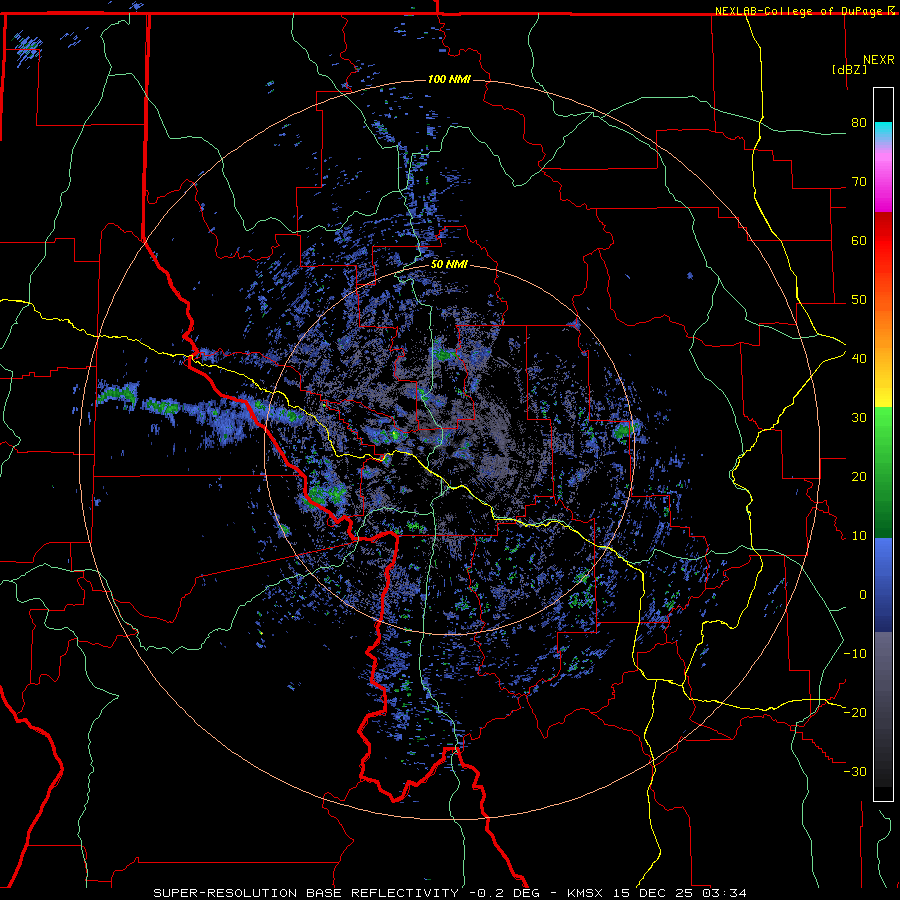Click the 30 value on the dBZ scale
The height and width of the screenshot is (900, 900).
pos(859,418)
